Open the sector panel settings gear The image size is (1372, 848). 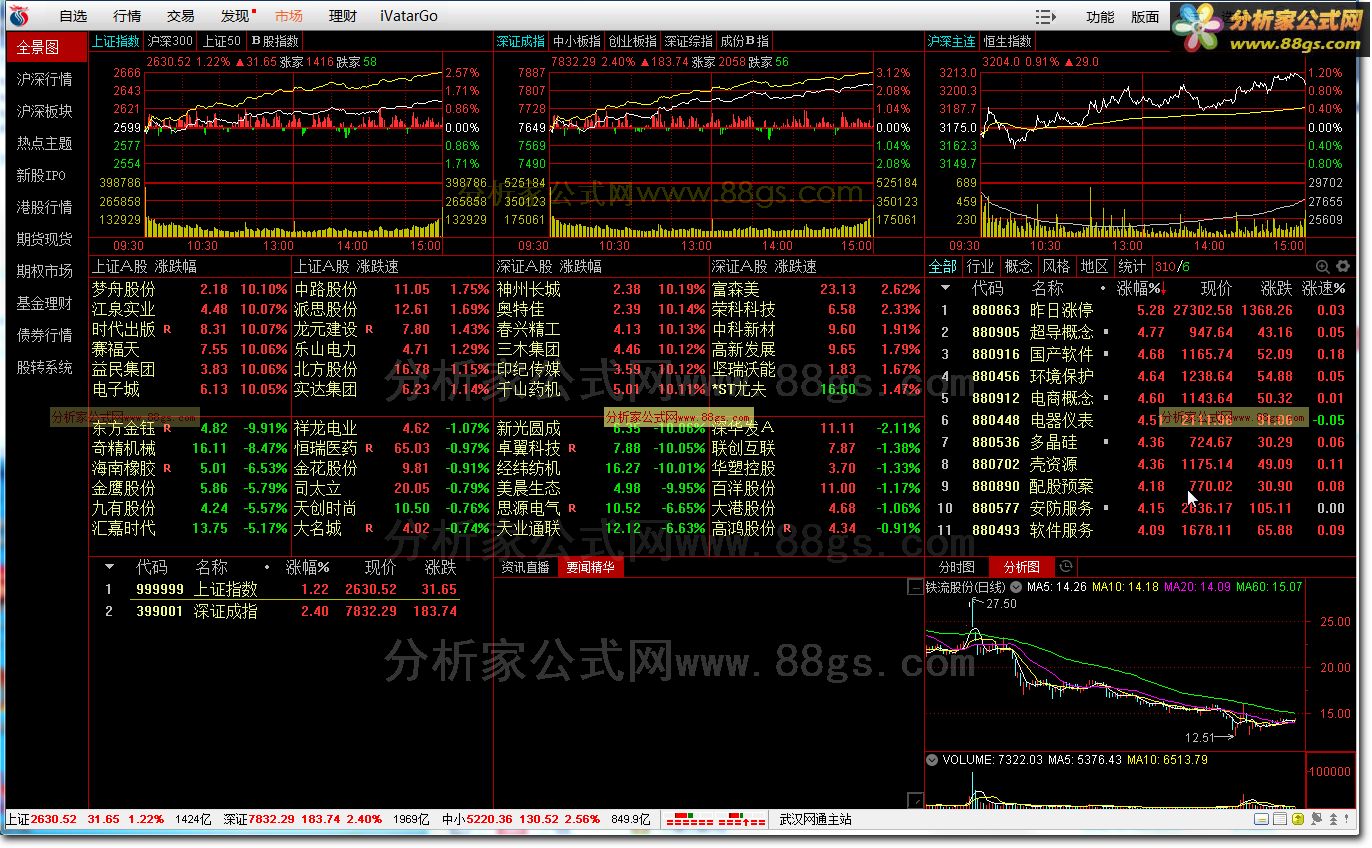click(1342, 266)
